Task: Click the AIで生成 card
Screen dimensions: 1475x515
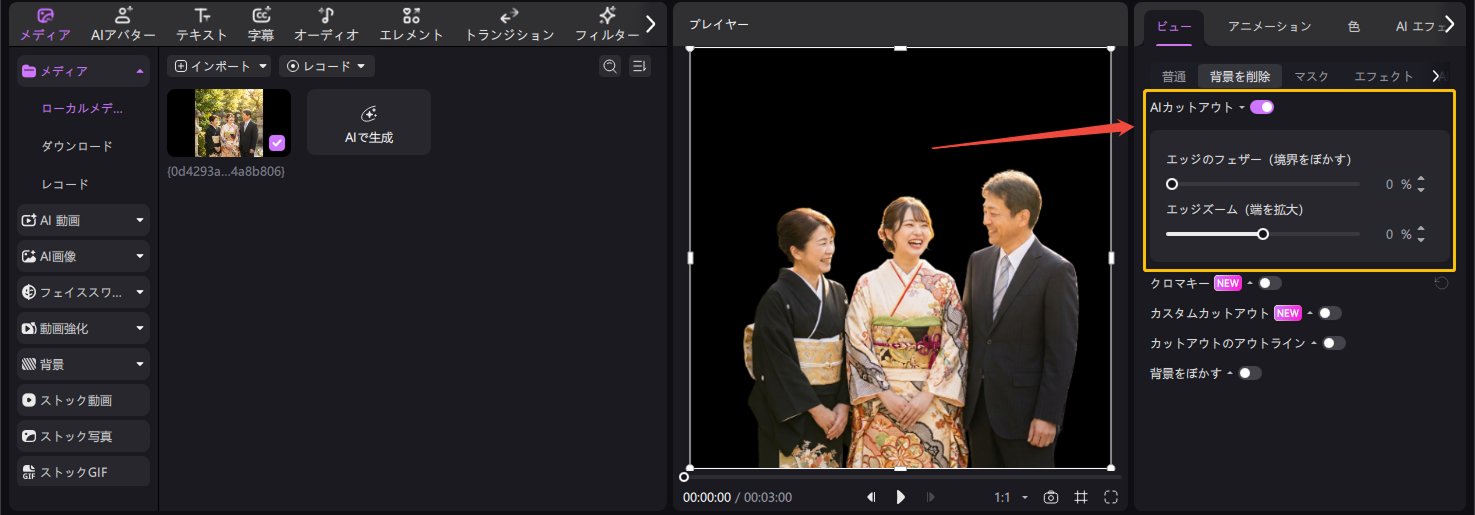Action: coord(369,122)
